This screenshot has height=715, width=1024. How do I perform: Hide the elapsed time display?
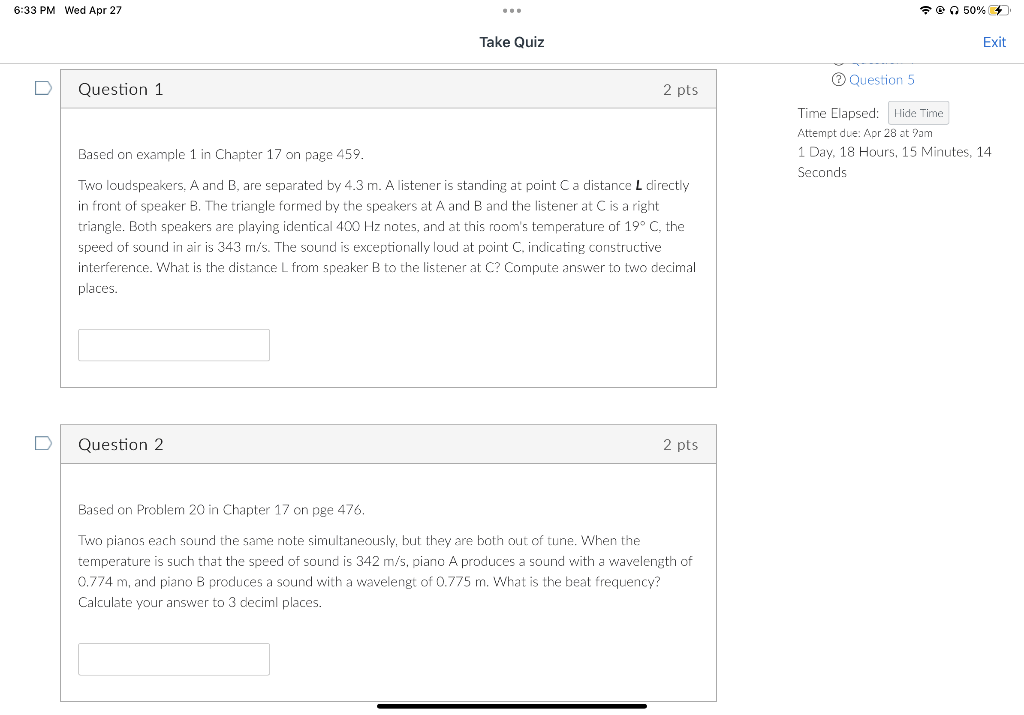pyautogui.click(x=918, y=113)
